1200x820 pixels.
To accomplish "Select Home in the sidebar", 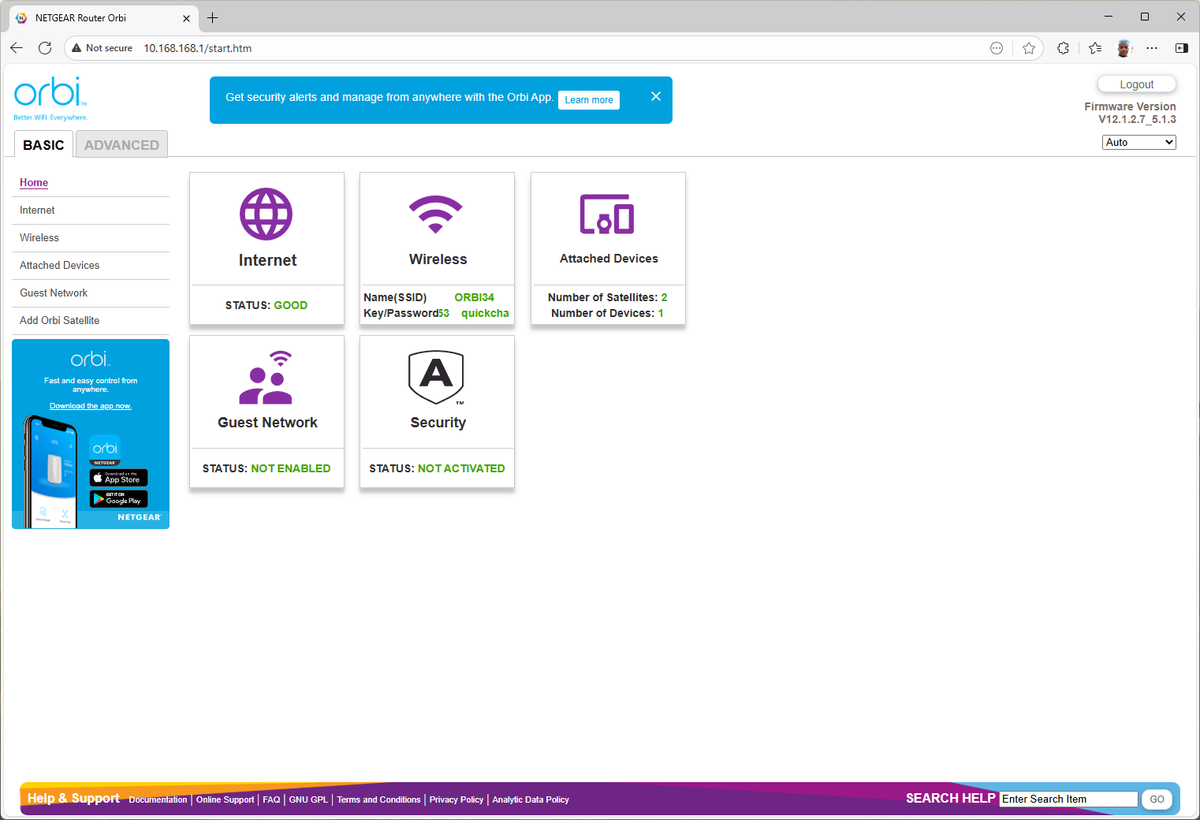I will point(34,183).
